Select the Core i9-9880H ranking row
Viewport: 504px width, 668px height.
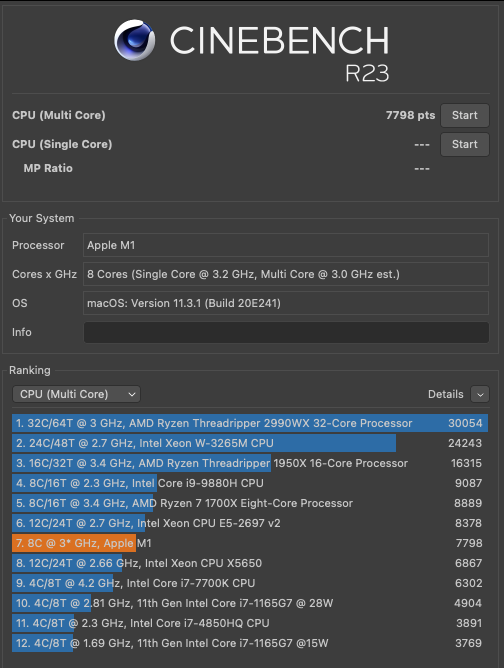pyautogui.click(x=250, y=483)
